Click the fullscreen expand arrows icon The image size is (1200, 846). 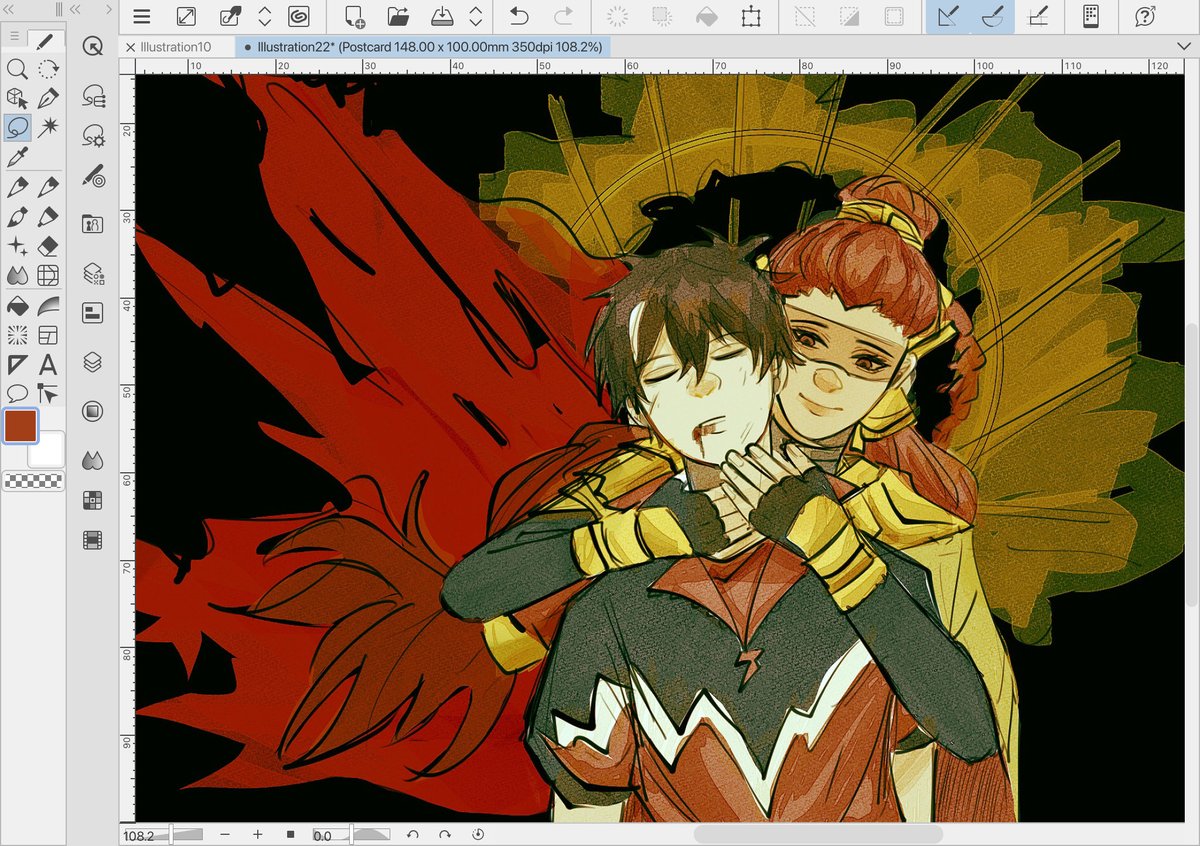pos(186,16)
